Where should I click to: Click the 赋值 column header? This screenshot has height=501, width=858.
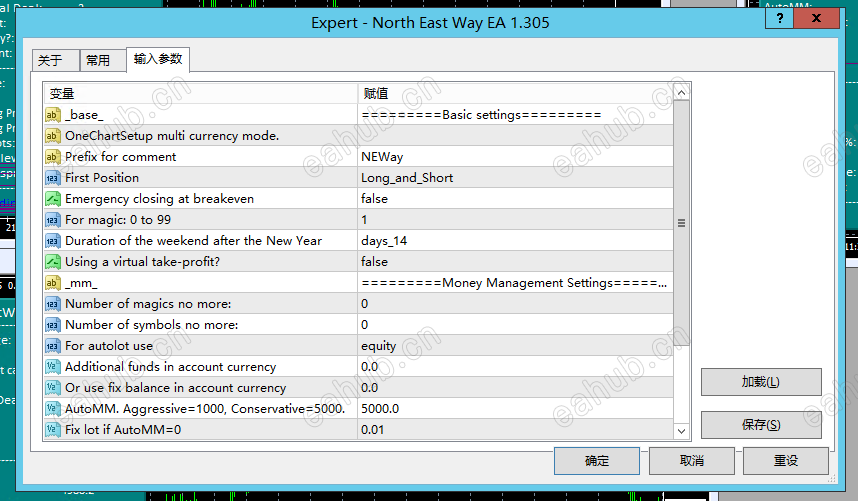(515, 94)
